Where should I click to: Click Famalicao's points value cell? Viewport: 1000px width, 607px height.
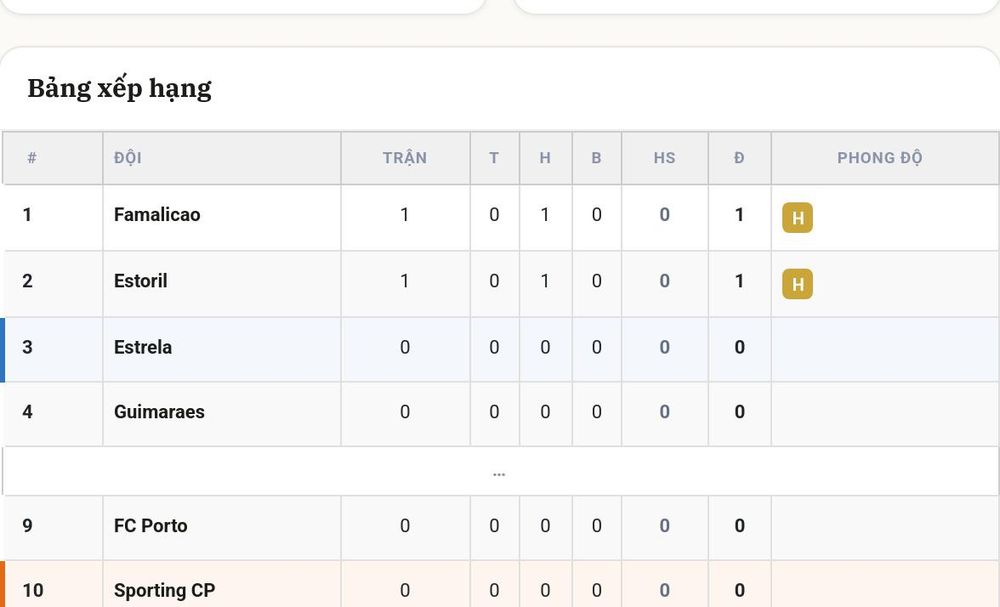[739, 215]
